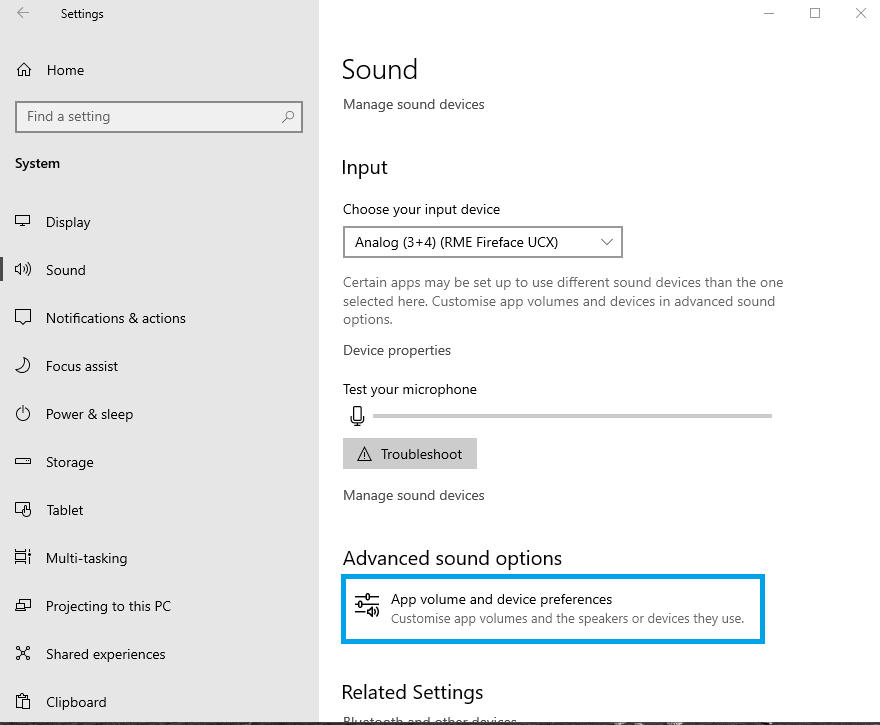Open Shared experiences settings
Screen dimensions: 880x725
[105, 654]
